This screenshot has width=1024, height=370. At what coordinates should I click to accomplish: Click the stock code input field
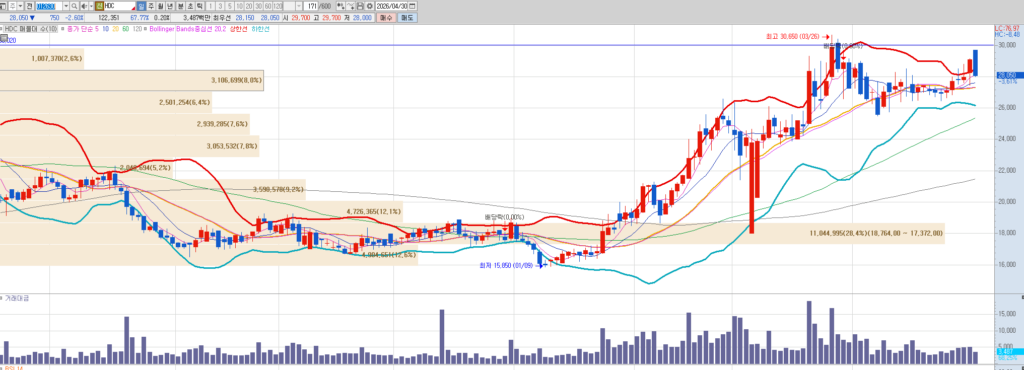click(49, 6)
